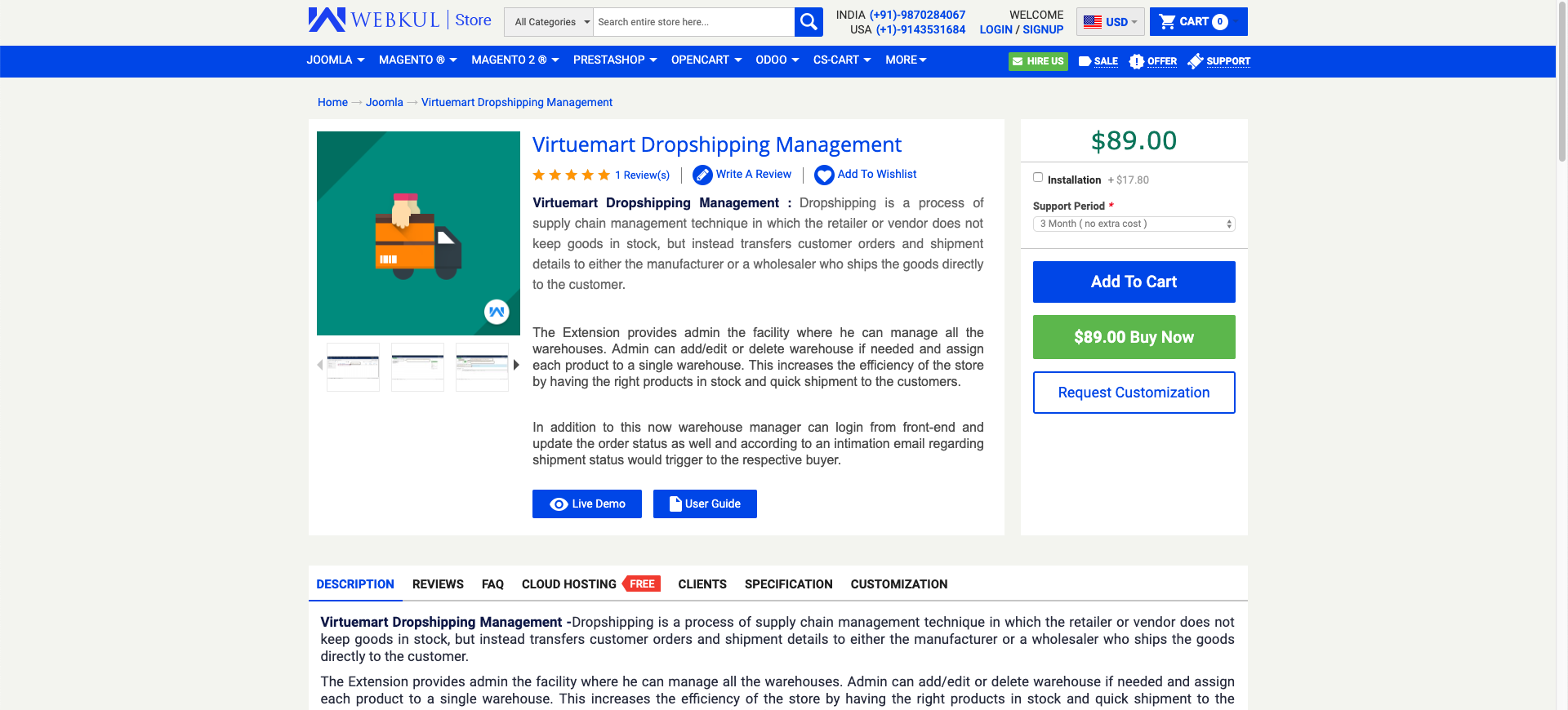1568x710 pixels.
Task: Click the Webkul logo icon
Action: [327, 20]
